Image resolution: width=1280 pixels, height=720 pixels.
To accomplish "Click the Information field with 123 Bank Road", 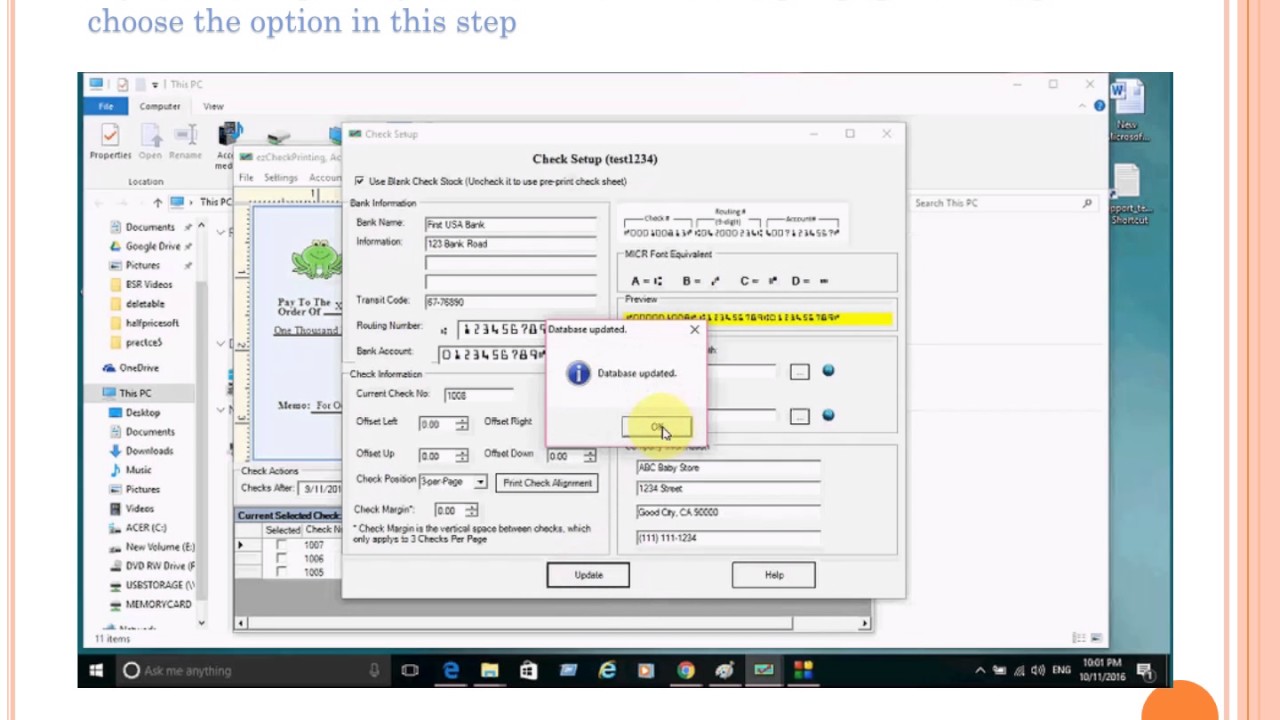I will (510, 244).
